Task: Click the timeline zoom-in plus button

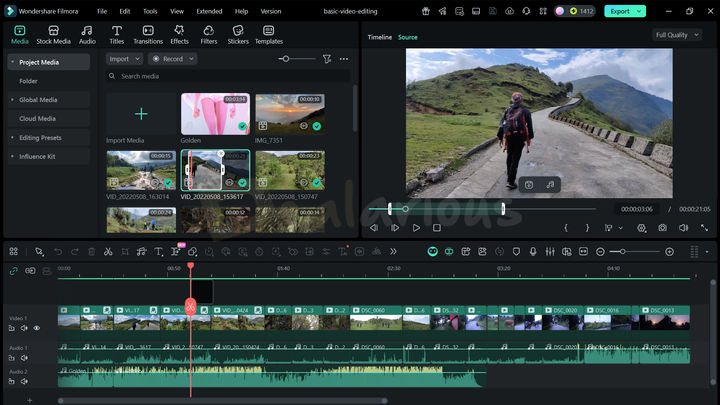Action: tap(669, 252)
